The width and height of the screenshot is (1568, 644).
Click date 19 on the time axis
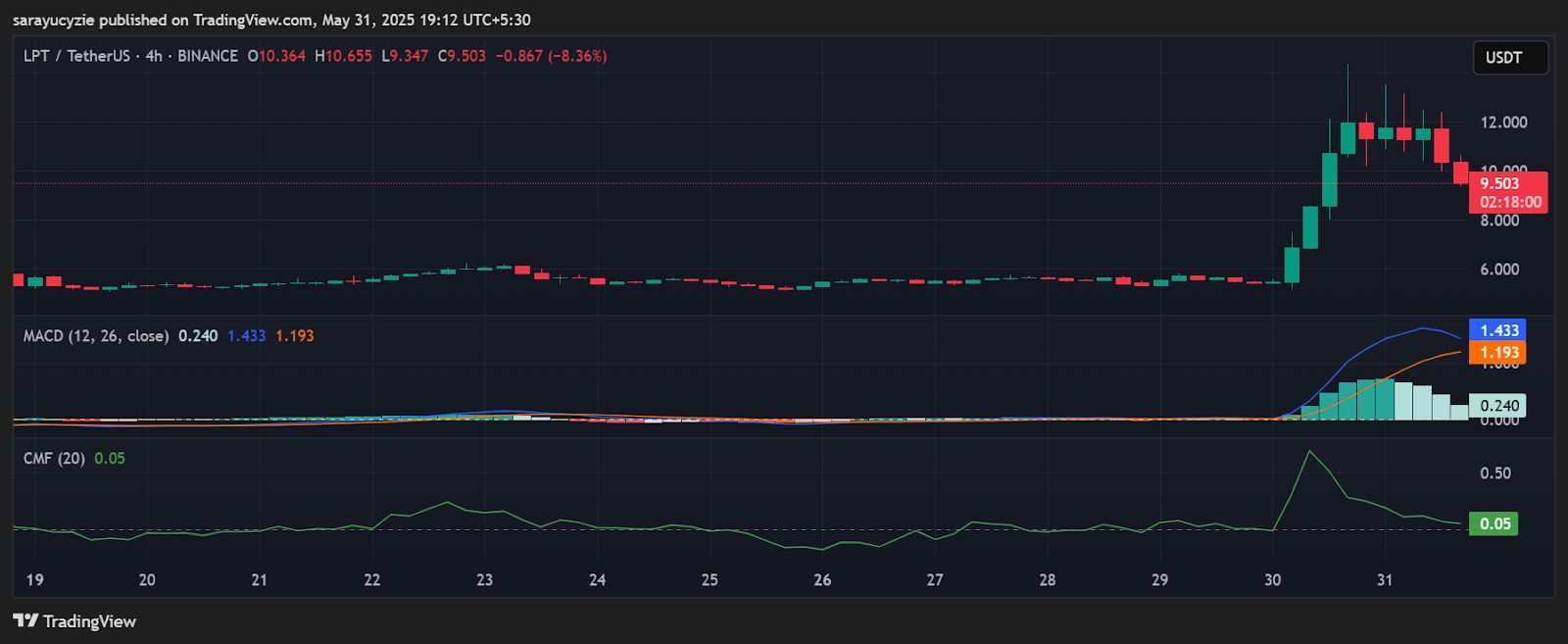(x=34, y=579)
